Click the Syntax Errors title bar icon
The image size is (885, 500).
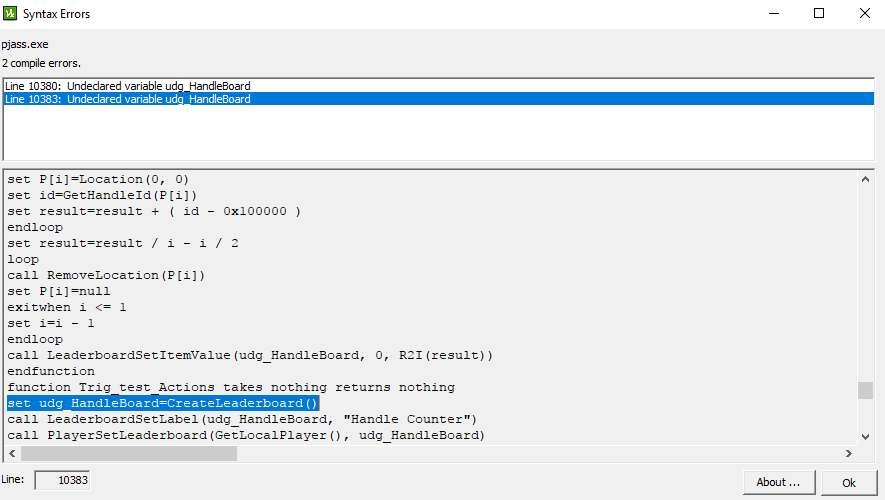pyautogui.click(x=12, y=13)
